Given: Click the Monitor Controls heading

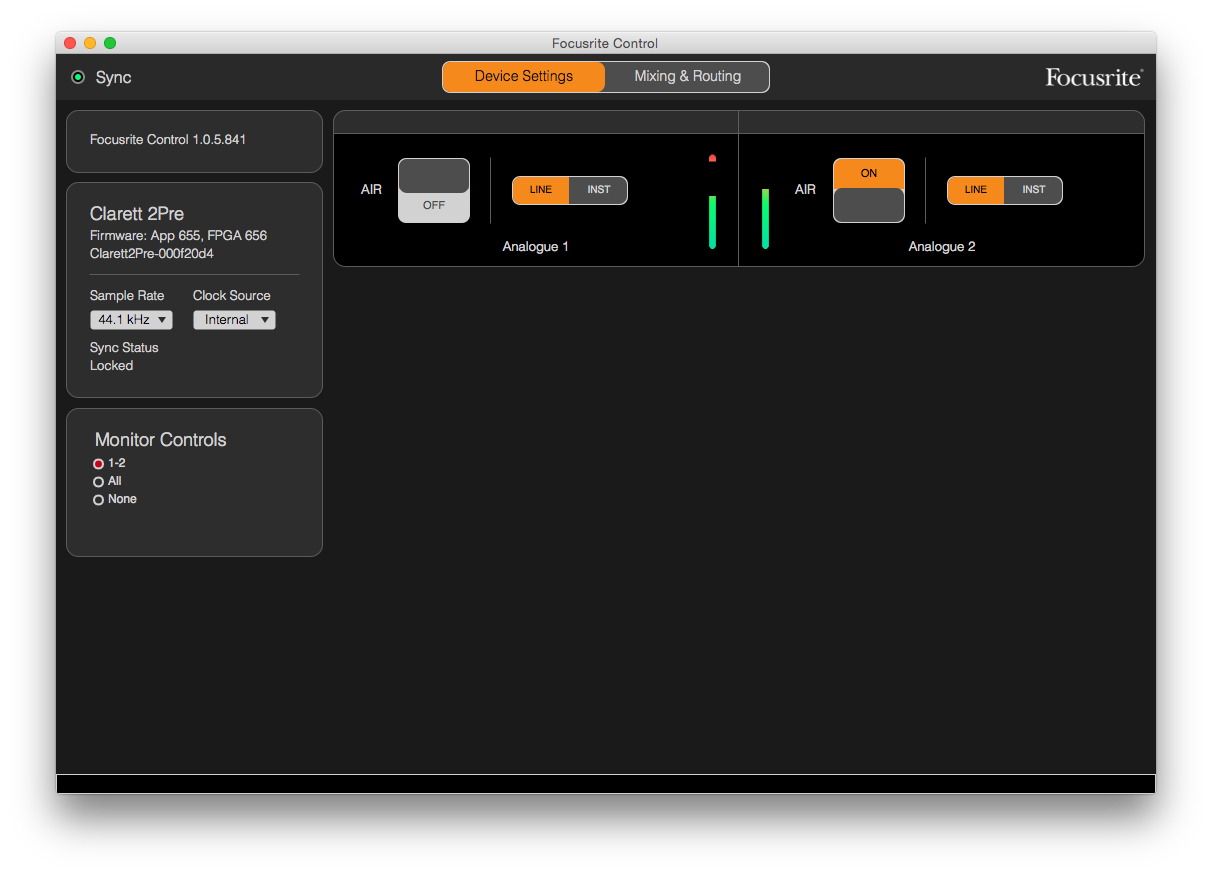Looking at the screenshot, I should coord(160,440).
